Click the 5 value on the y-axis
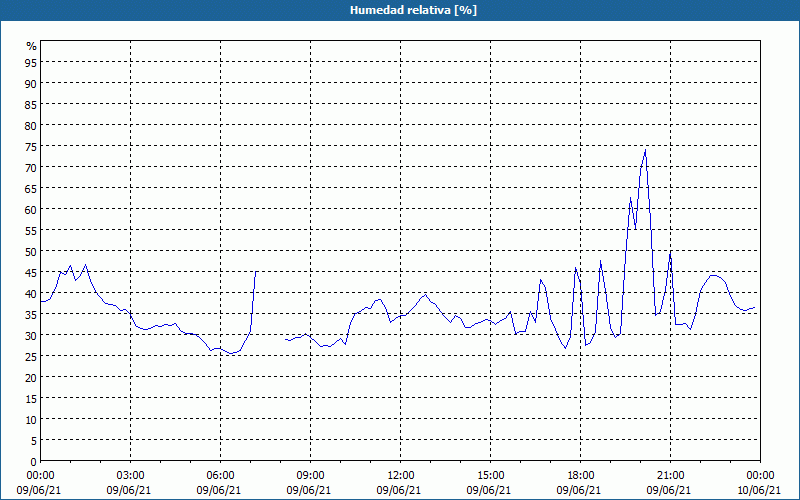 click(34, 441)
